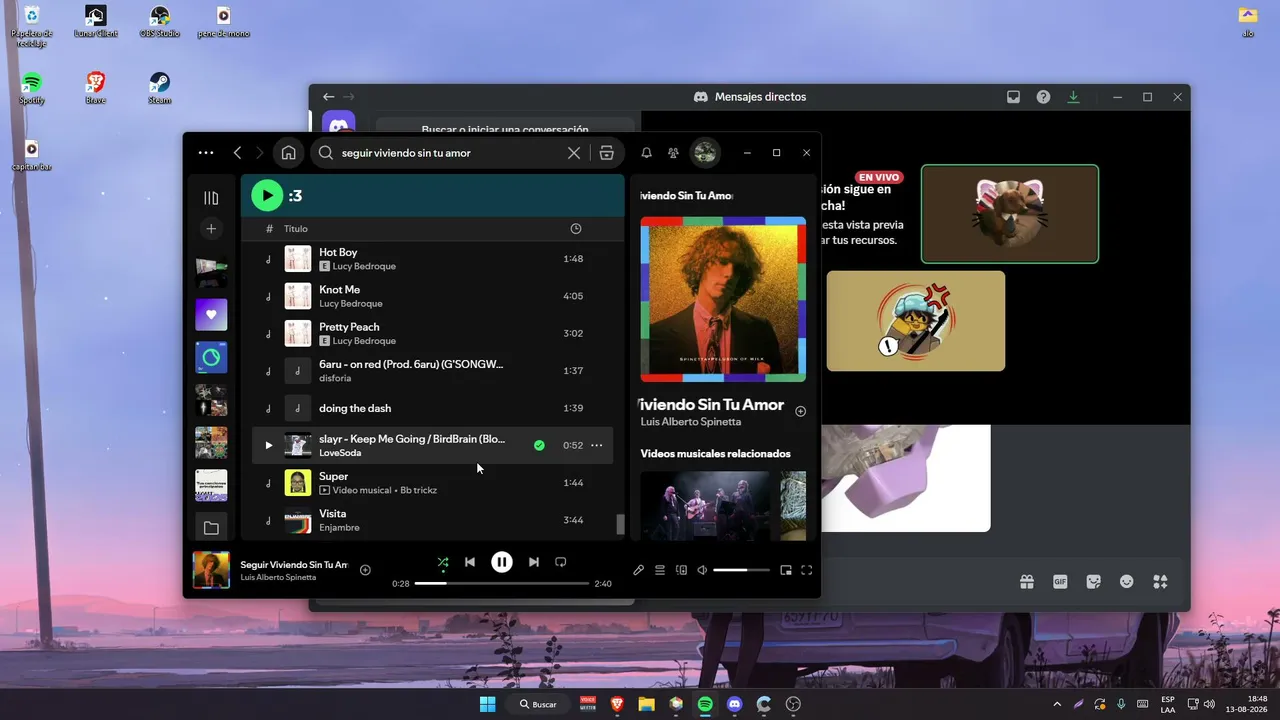Open Luis Alberto Spinetta in Now Playing panel

pyautogui.click(x=691, y=422)
